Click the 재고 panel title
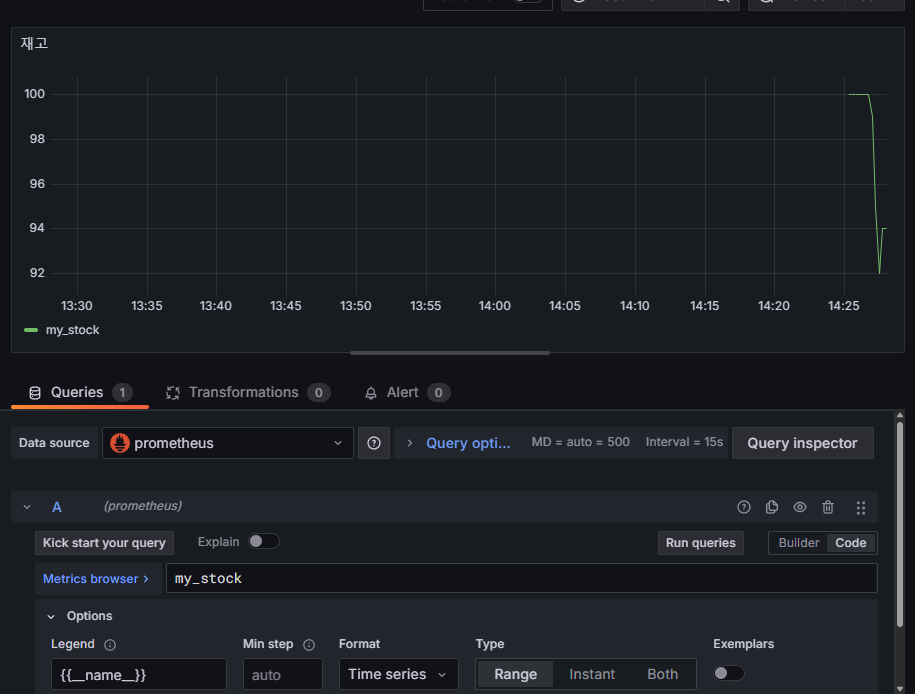The width and height of the screenshot is (915, 694). pos(34,43)
